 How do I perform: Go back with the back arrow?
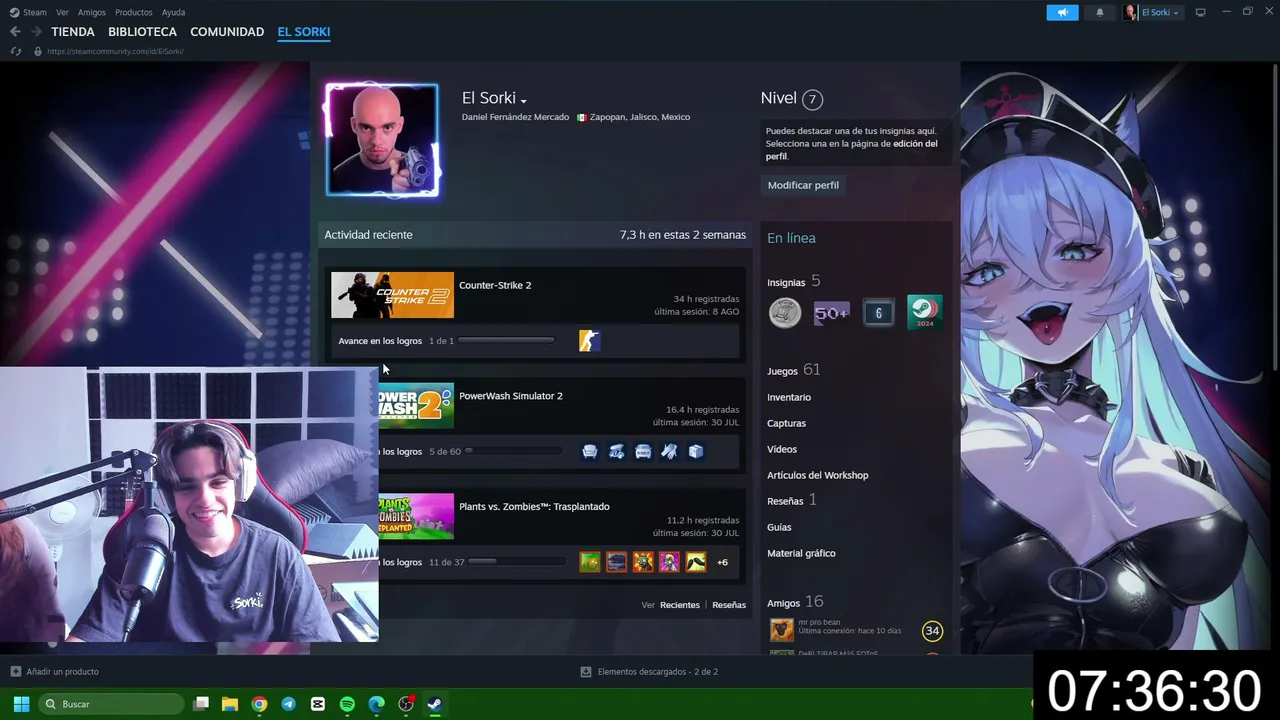coord(15,32)
